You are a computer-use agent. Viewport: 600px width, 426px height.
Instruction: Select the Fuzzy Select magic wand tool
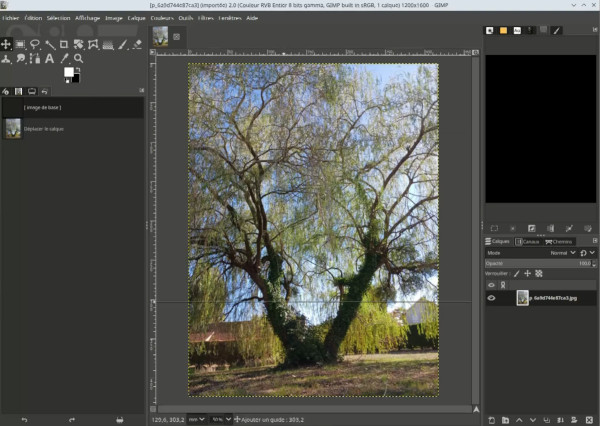click(50, 44)
